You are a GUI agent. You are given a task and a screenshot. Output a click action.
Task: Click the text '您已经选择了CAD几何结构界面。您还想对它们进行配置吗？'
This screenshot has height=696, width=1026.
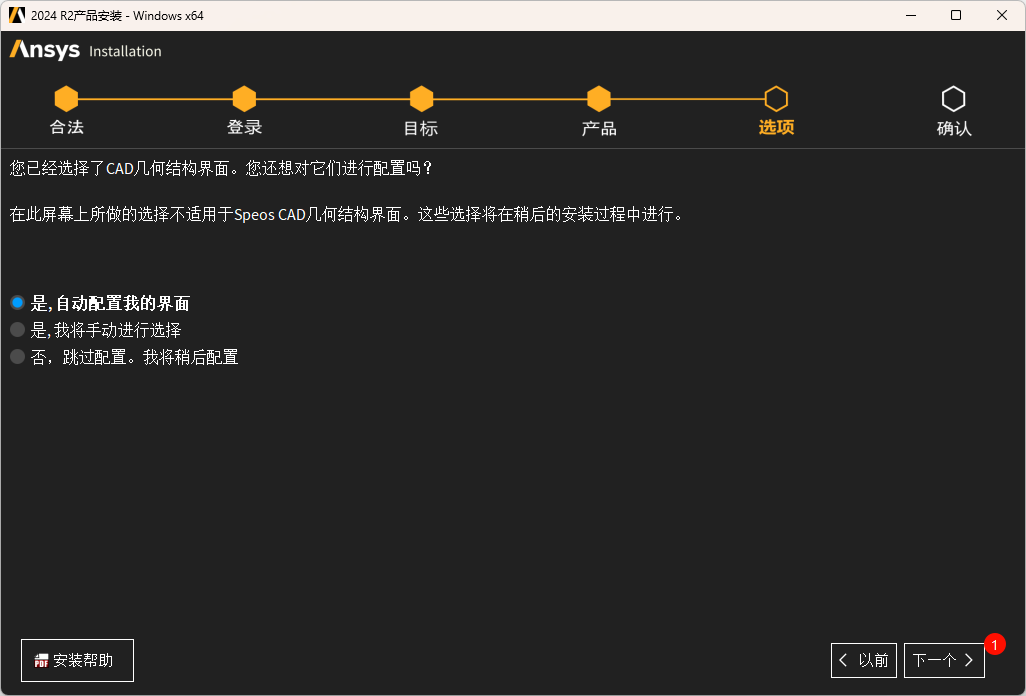221,168
